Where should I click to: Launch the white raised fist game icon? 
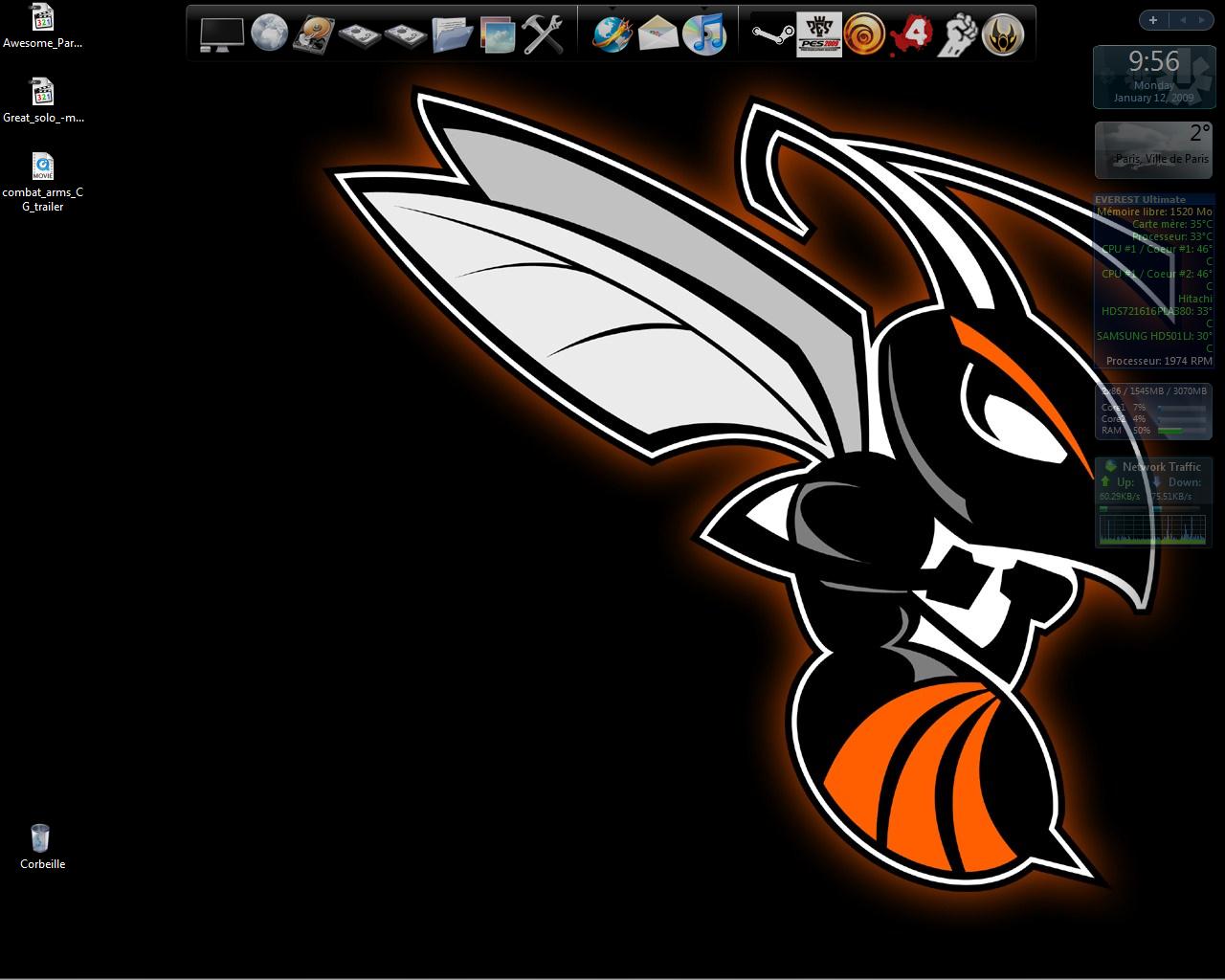tap(957, 34)
